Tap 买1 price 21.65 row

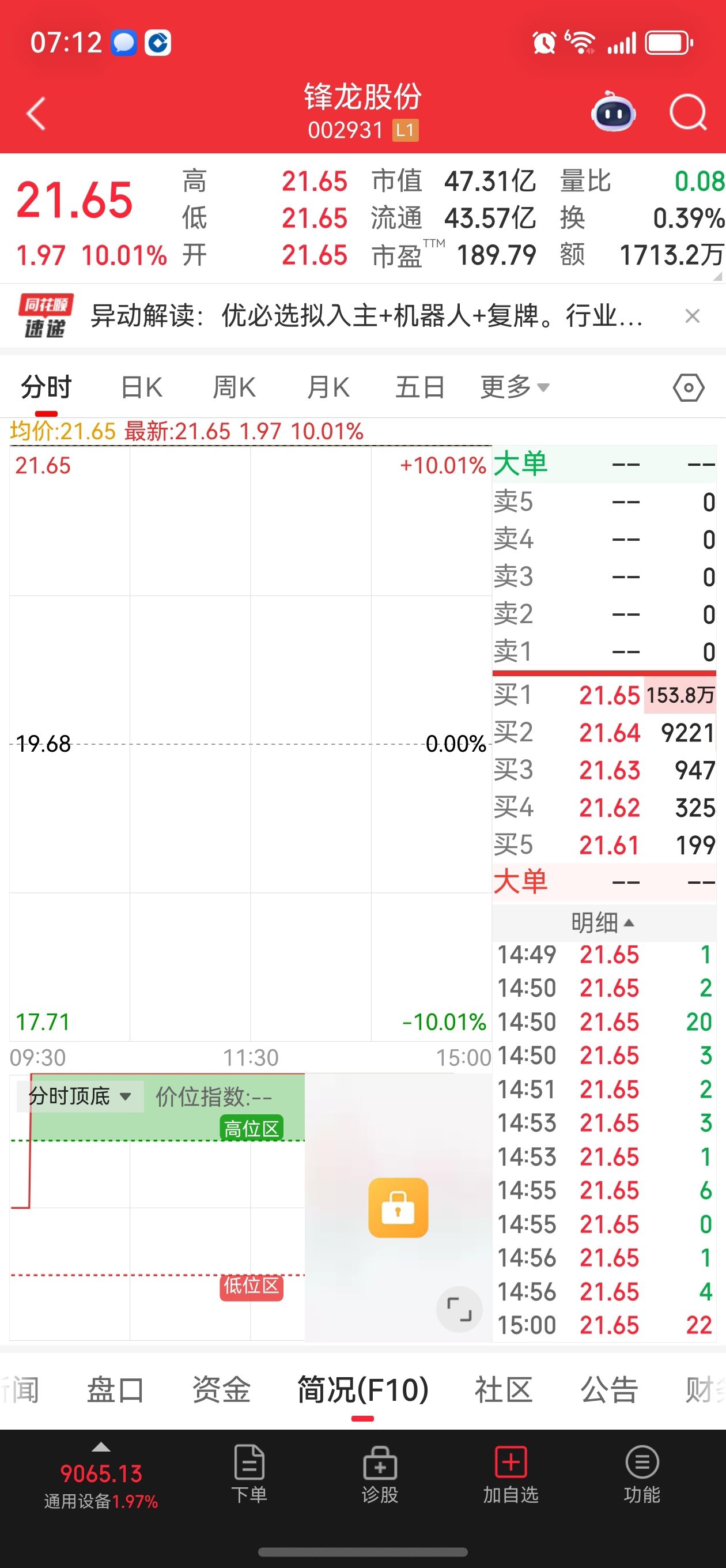[604, 695]
